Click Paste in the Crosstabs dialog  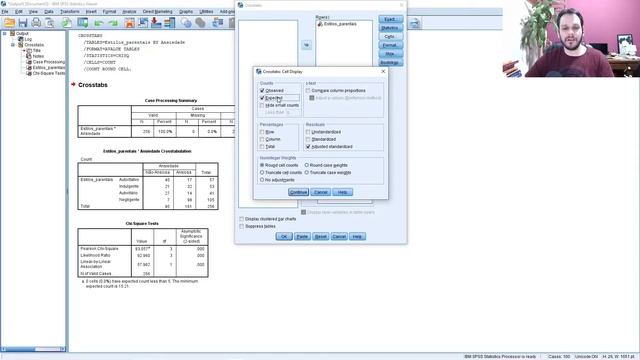pos(302,237)
